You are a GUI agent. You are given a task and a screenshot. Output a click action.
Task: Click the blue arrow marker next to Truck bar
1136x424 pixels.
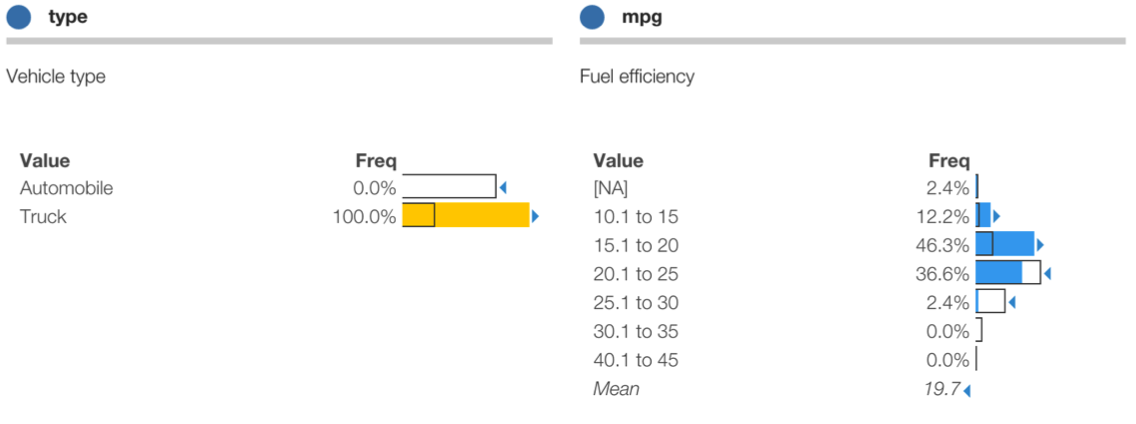(x=535, y=216)
